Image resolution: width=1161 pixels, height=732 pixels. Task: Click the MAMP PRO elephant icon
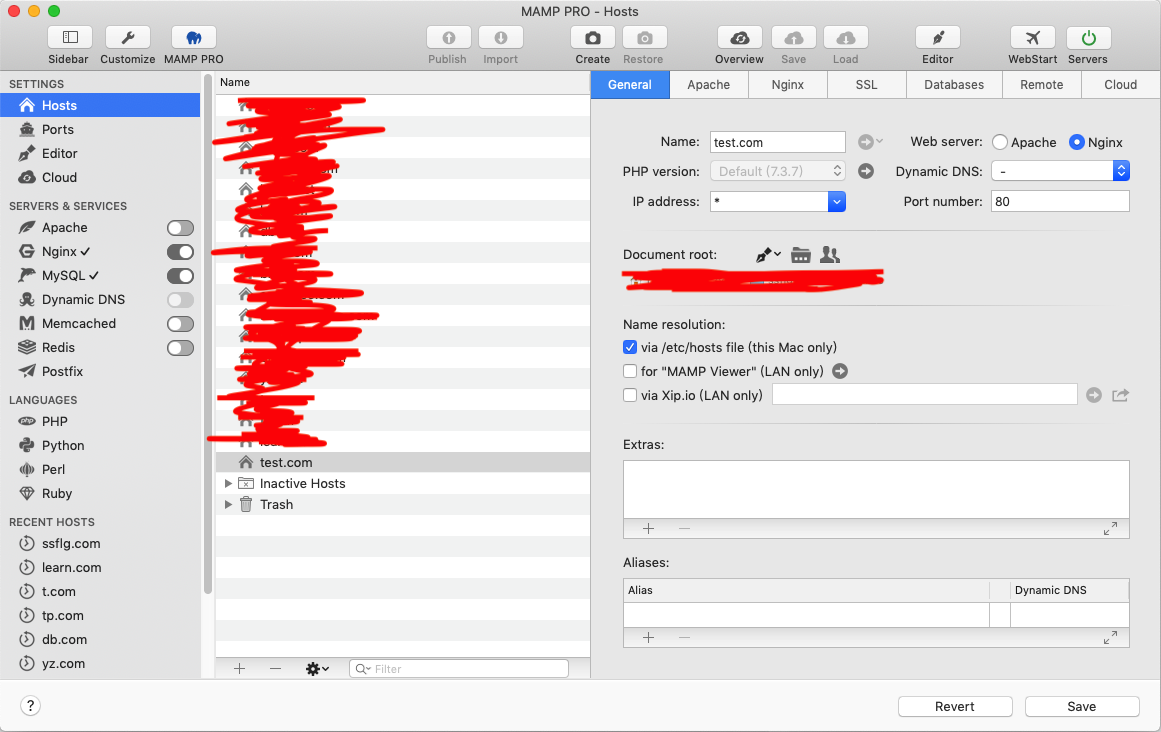pyautogui.click(x=193, y=38)
